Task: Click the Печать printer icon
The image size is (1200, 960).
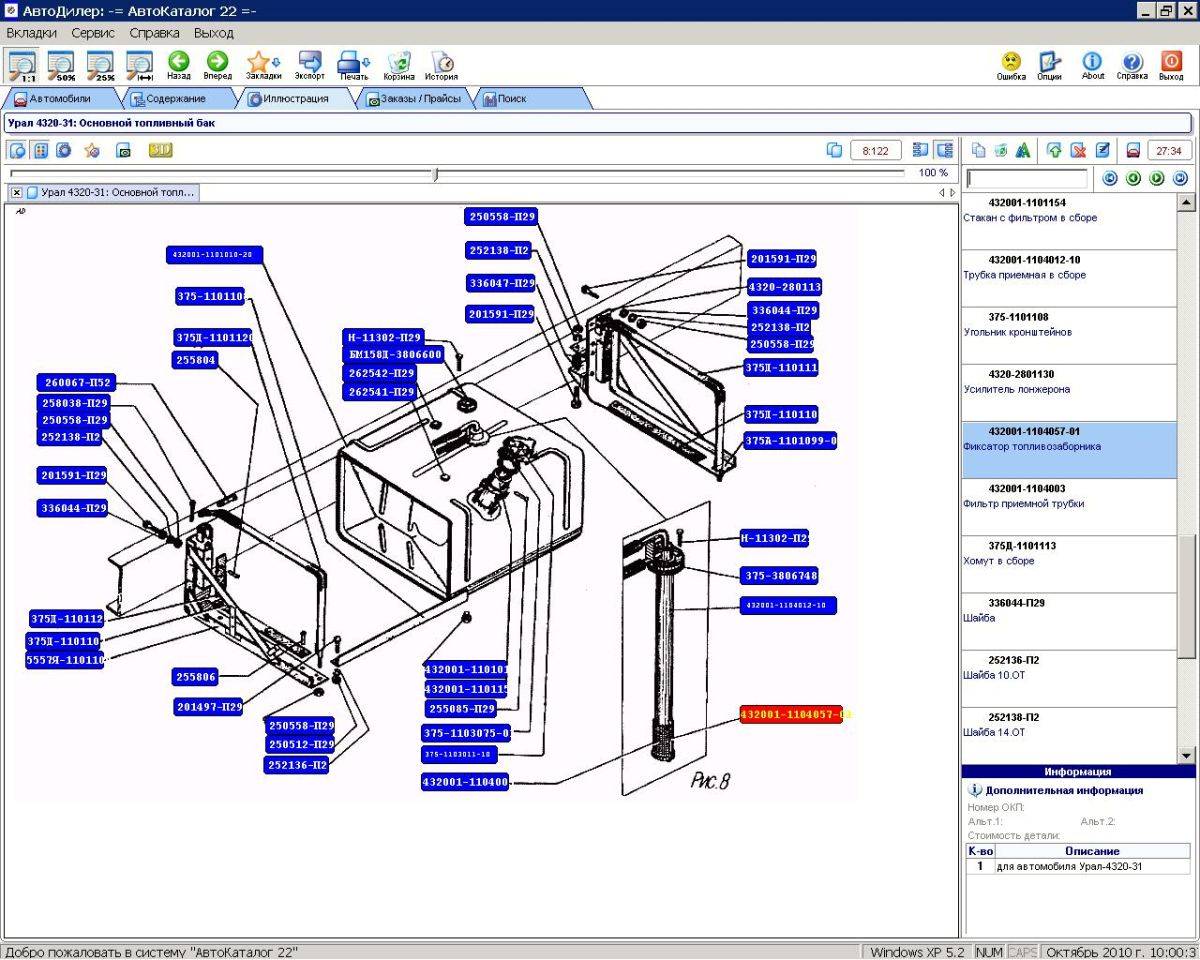Action: tap(354, 65)
